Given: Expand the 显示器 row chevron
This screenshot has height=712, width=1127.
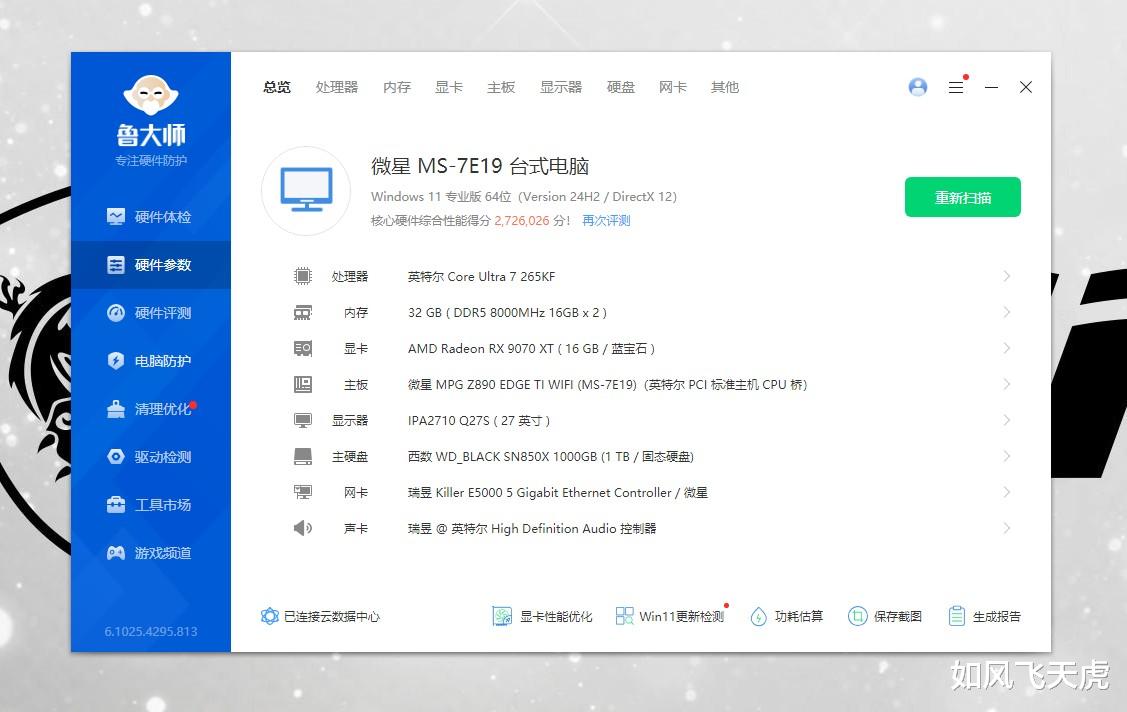Looking at the screenshot, I should (x=1006, y=420).
